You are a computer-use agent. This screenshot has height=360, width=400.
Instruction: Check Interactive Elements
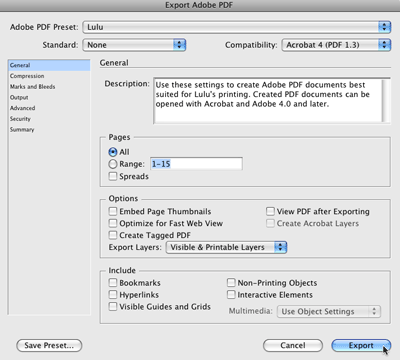pos(231,295)
